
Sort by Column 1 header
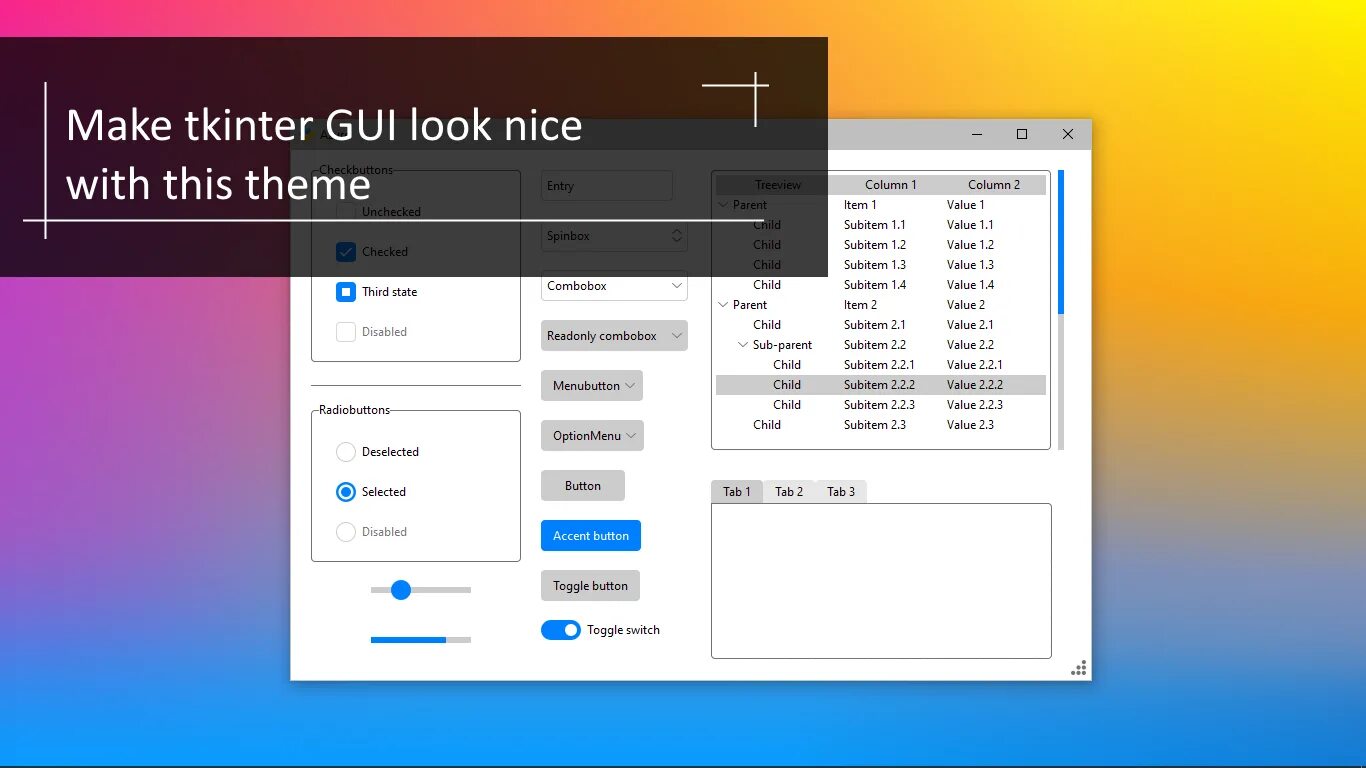click(x=891, y=185)
